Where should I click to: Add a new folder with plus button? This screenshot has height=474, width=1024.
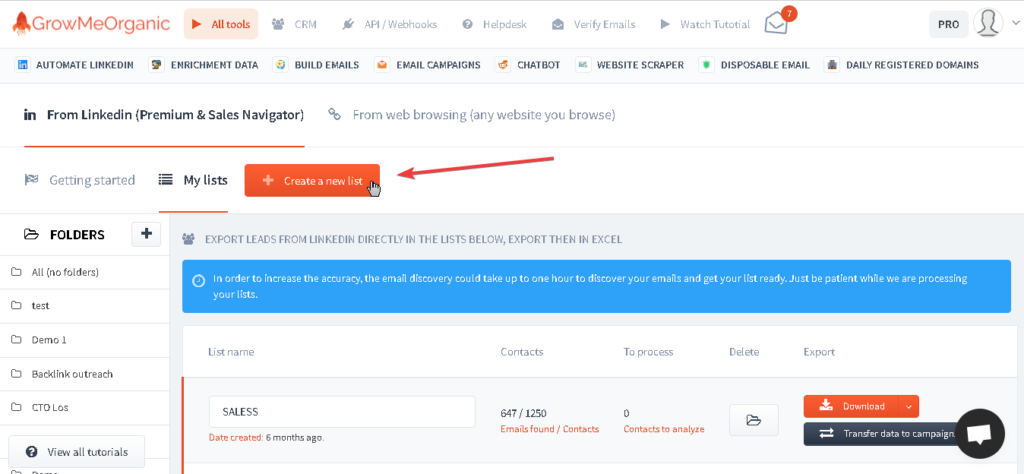(x=146, y=234)
